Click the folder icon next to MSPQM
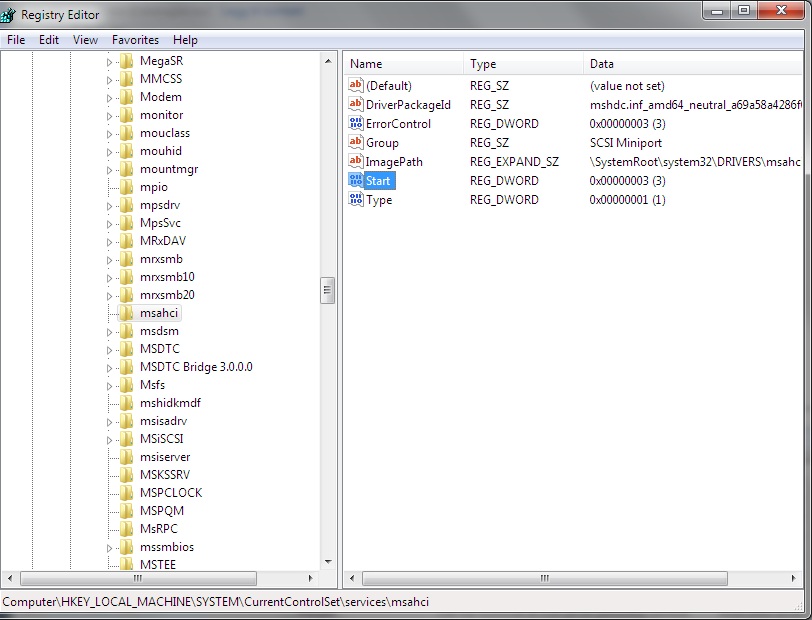812x620 pixels. 126,511
